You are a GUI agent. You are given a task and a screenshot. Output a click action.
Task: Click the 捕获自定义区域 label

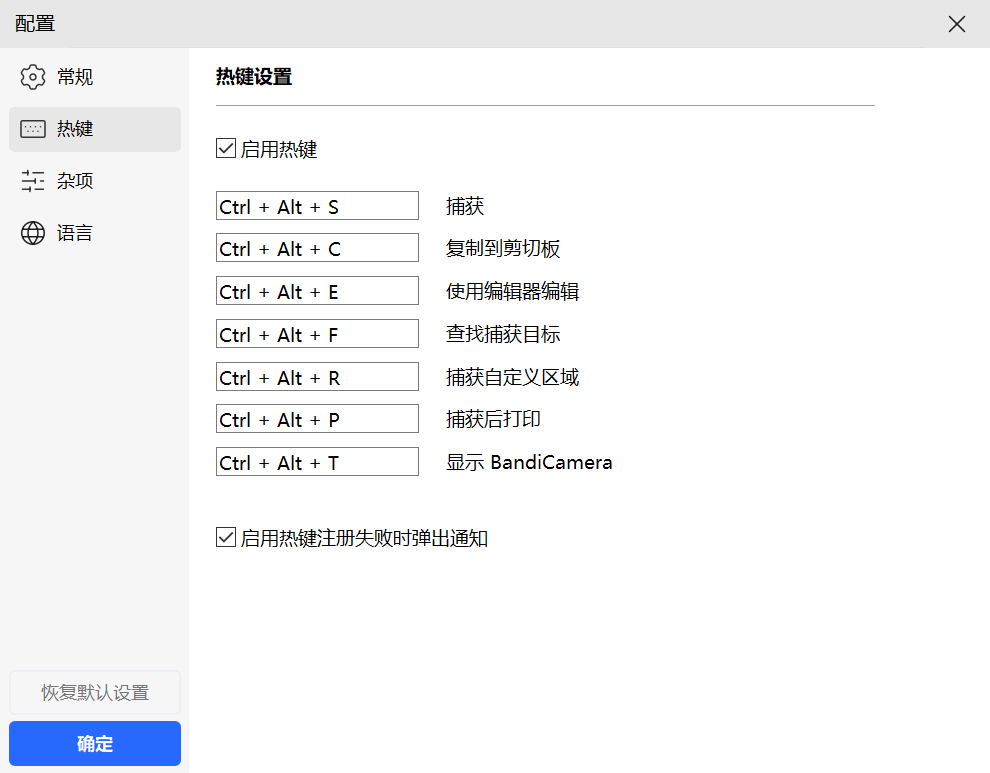[512, 377]
